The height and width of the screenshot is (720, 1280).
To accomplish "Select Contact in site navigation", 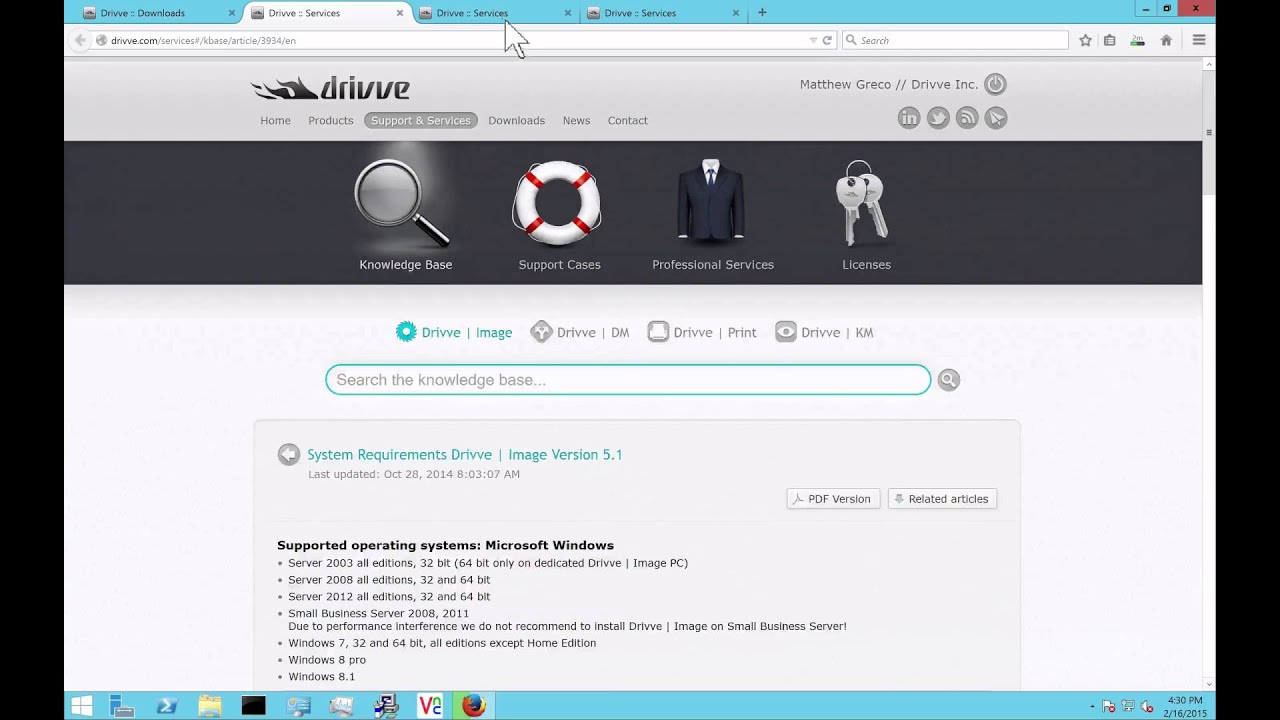I will (627, 121).
